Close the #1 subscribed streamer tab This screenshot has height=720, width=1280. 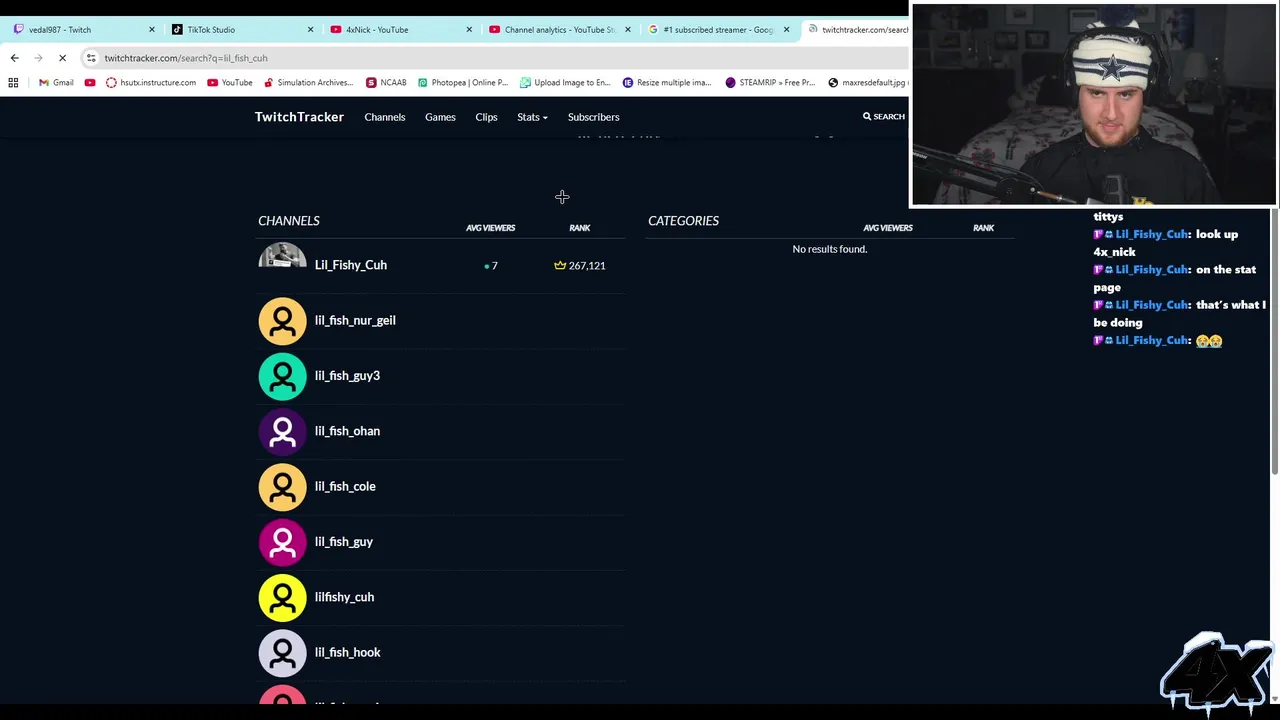coord(786,30)
